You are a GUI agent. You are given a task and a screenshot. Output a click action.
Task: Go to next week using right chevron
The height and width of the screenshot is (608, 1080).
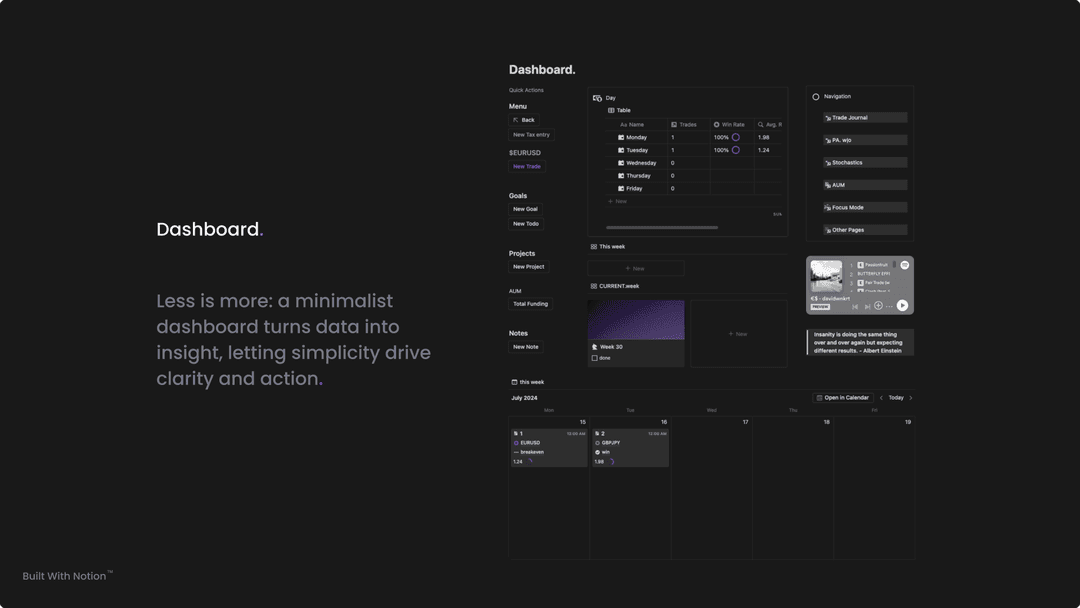[910, 398]
